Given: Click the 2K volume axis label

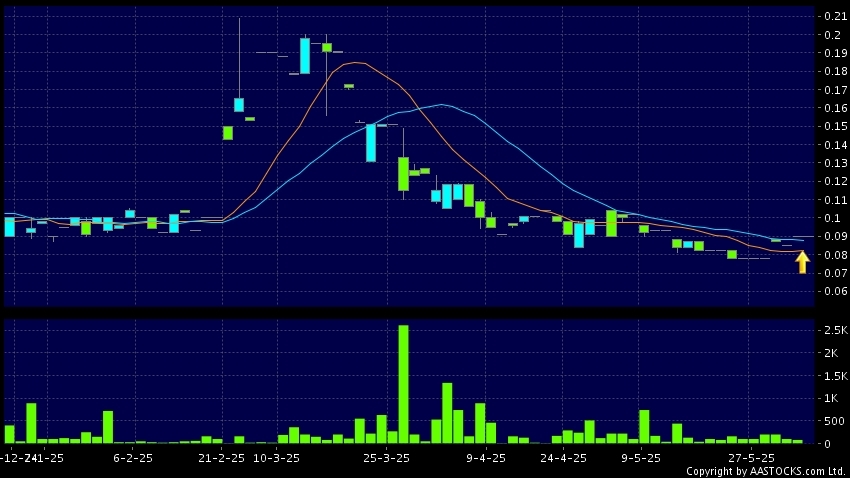Looking at the screenshot, I should click(x=831, y=353).
